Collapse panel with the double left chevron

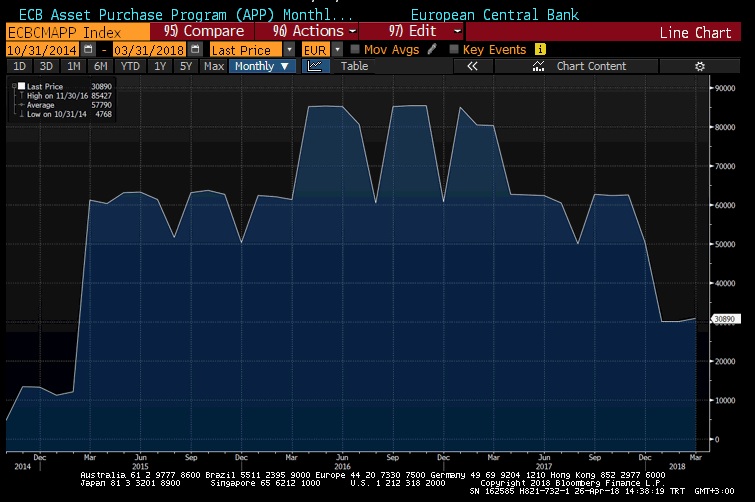tap(473, 66)
